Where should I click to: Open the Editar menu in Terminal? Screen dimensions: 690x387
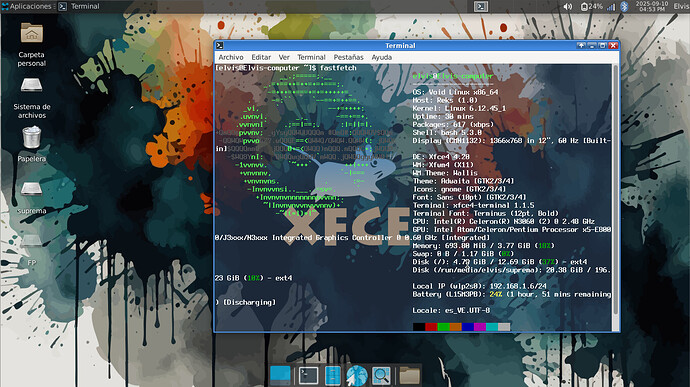(x=261, y=57)
